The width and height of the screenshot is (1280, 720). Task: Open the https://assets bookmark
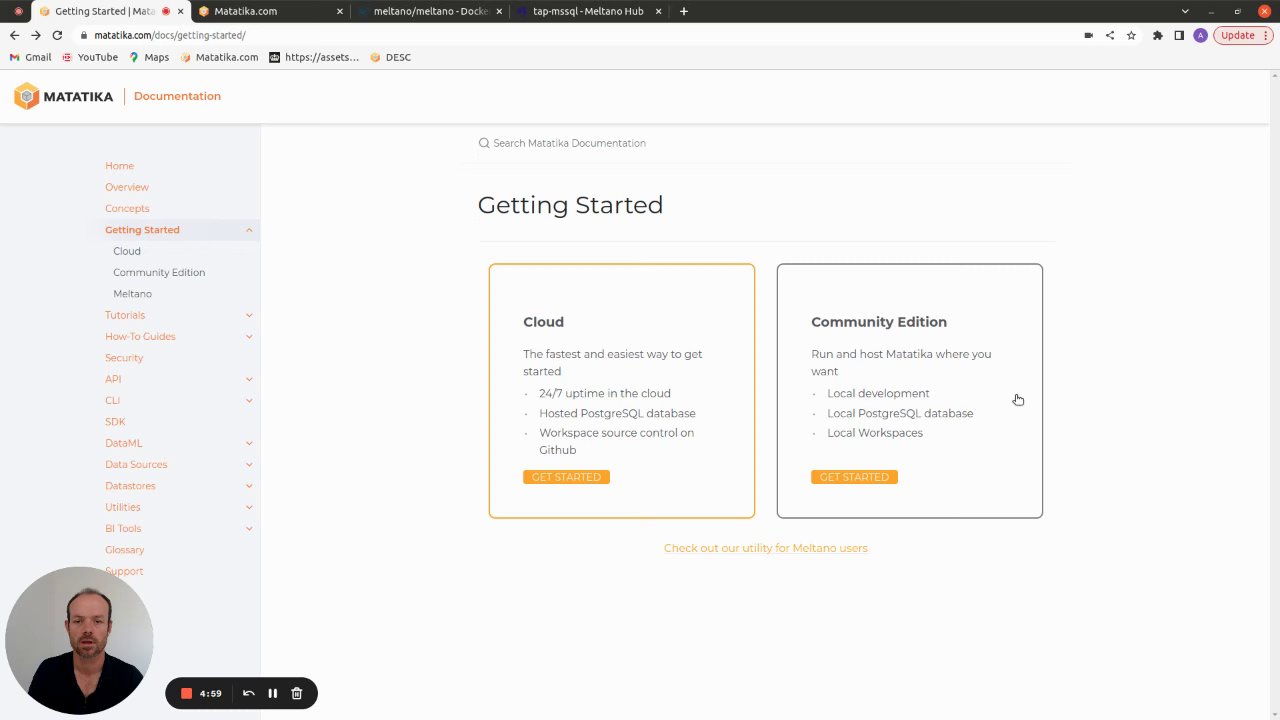pyautogui.click(x=314, y=57)
